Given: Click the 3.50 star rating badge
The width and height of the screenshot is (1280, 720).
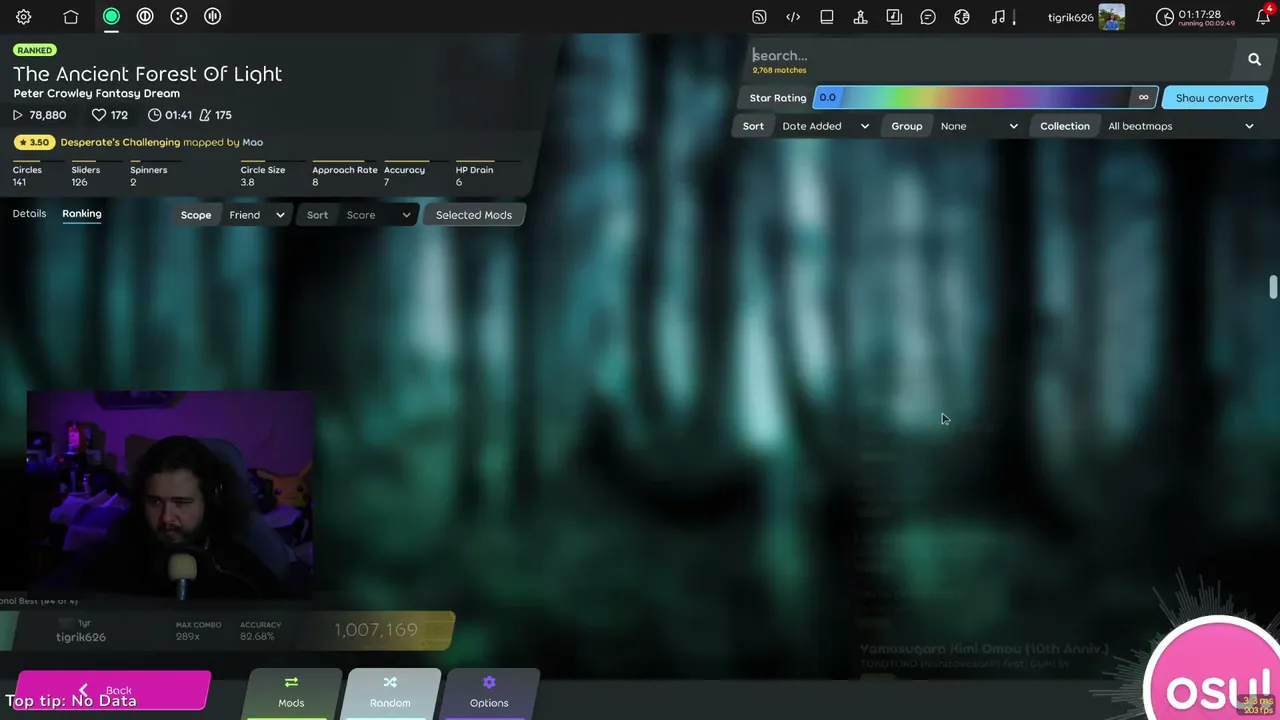Looking at the screenshot, I should (x=34, y=142).
